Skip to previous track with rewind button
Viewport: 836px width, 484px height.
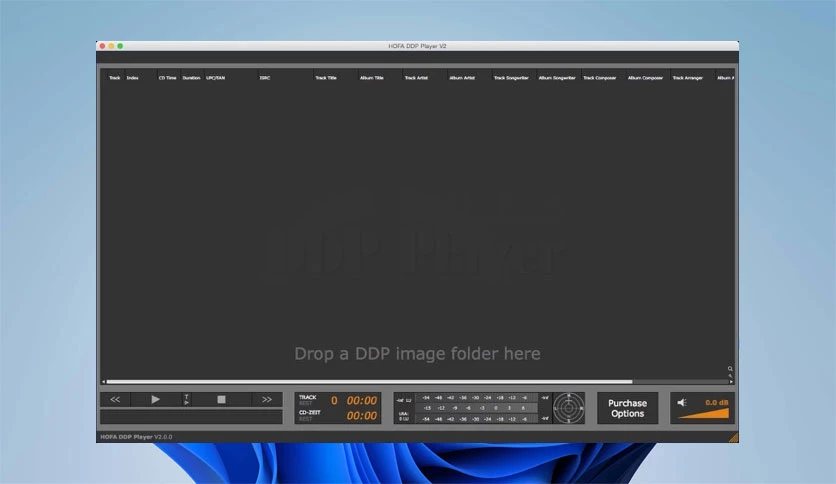pos(115,399)
